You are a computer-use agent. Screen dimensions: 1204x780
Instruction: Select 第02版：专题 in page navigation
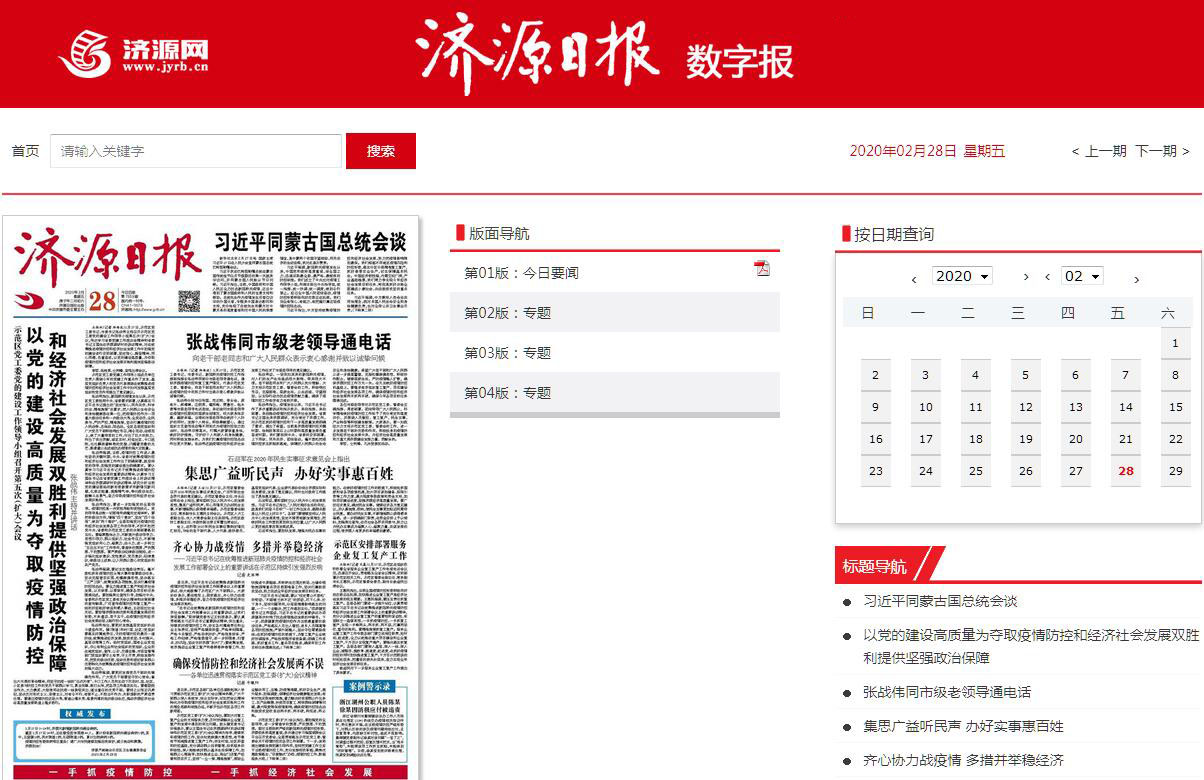(x=508, y=313)
